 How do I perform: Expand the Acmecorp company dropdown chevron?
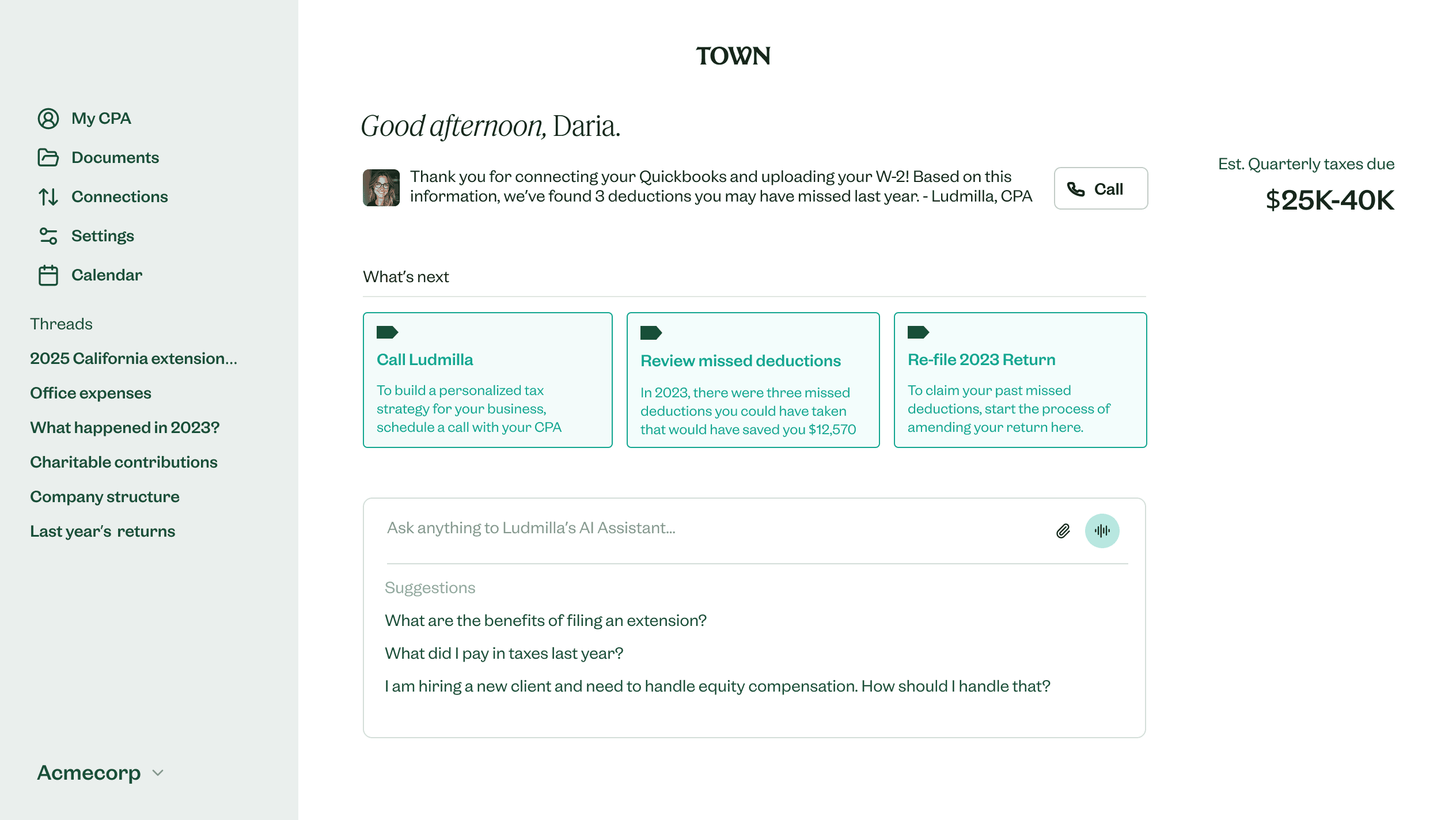pos(158,773)
